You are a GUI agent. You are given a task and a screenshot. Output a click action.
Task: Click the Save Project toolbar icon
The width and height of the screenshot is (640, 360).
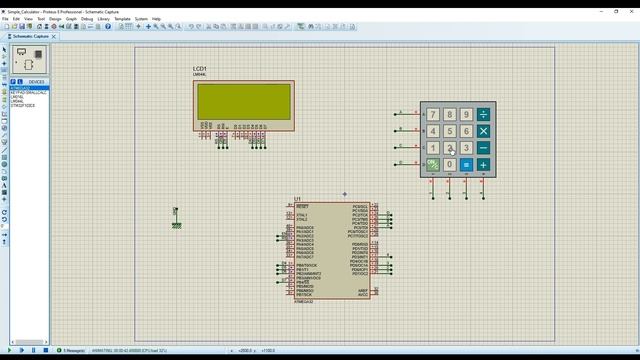(22, 27)
